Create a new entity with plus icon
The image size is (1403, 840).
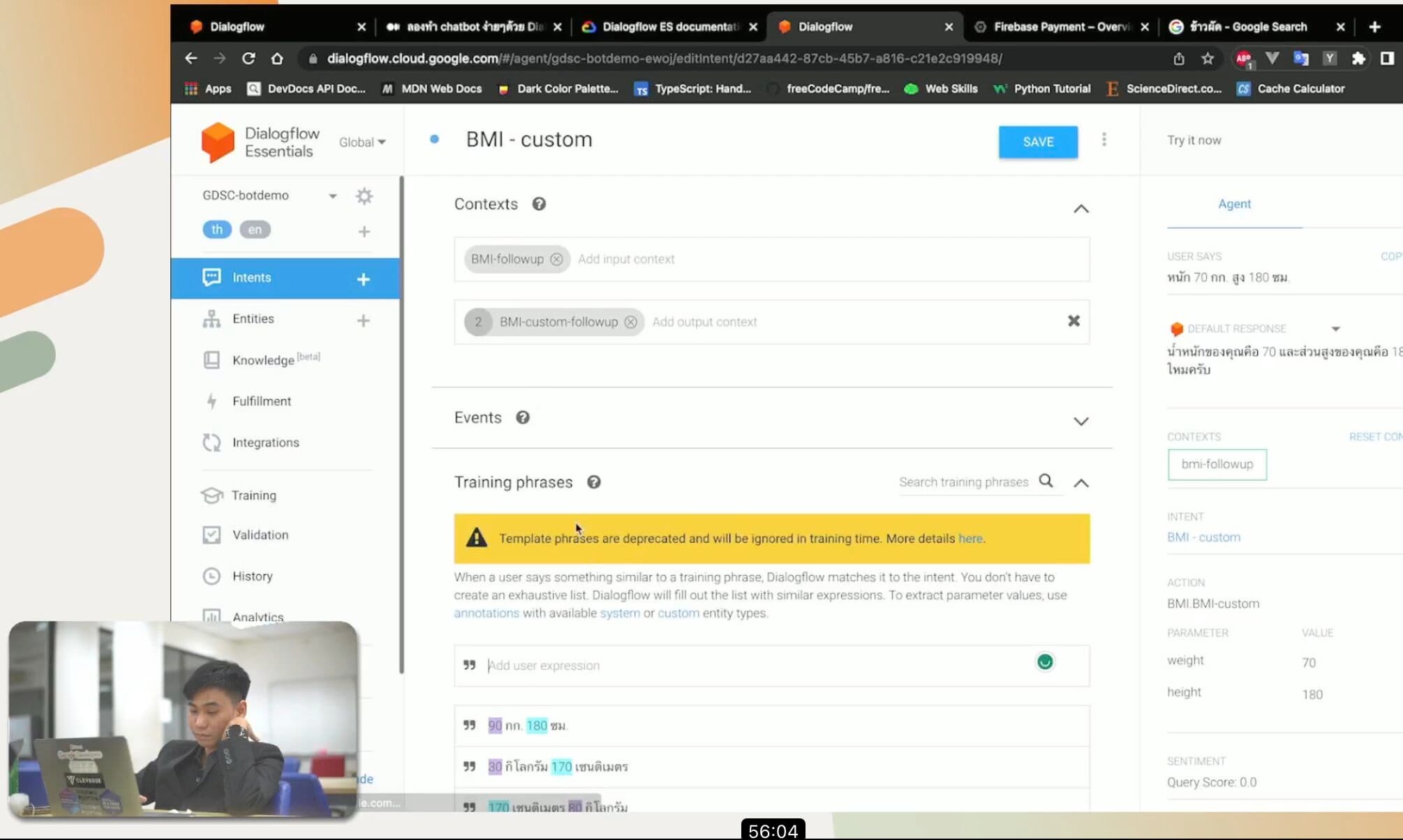363,320
